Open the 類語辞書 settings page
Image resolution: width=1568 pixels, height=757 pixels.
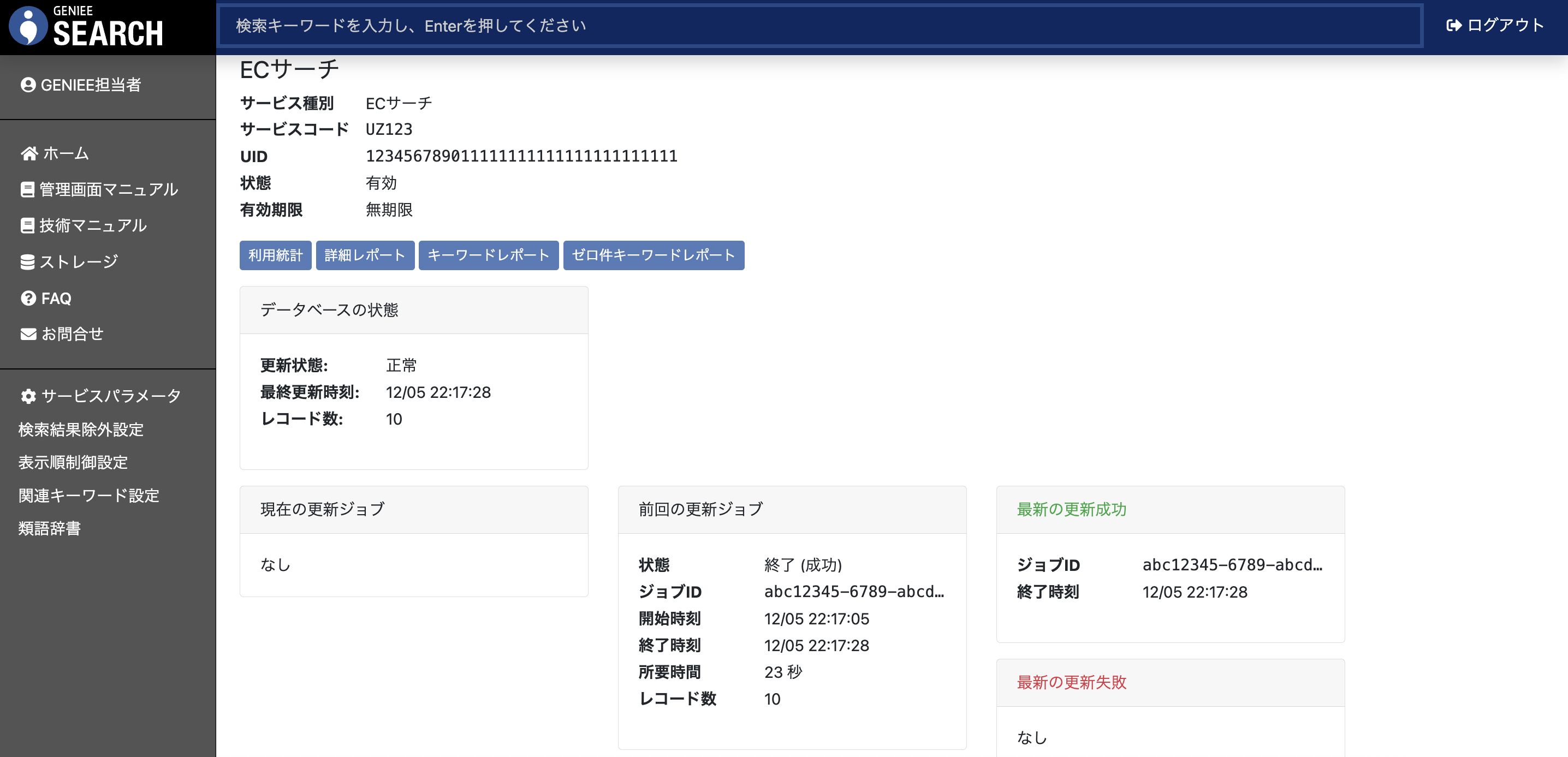(x=52, y=529)
